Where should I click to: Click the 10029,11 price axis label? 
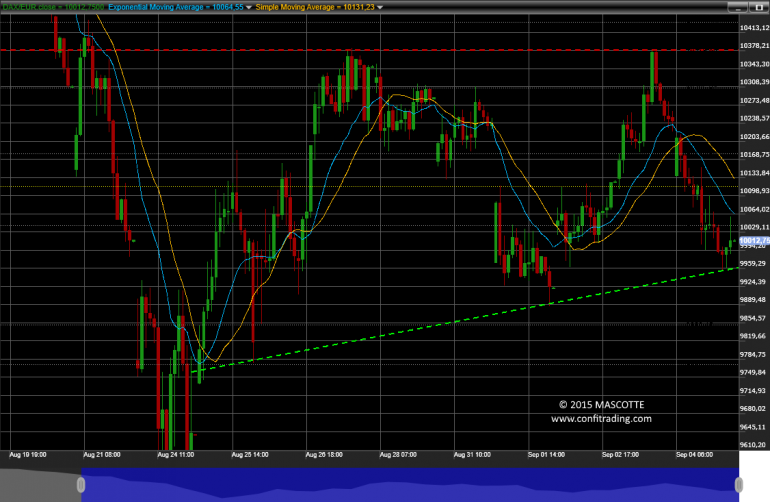[754, 227]
